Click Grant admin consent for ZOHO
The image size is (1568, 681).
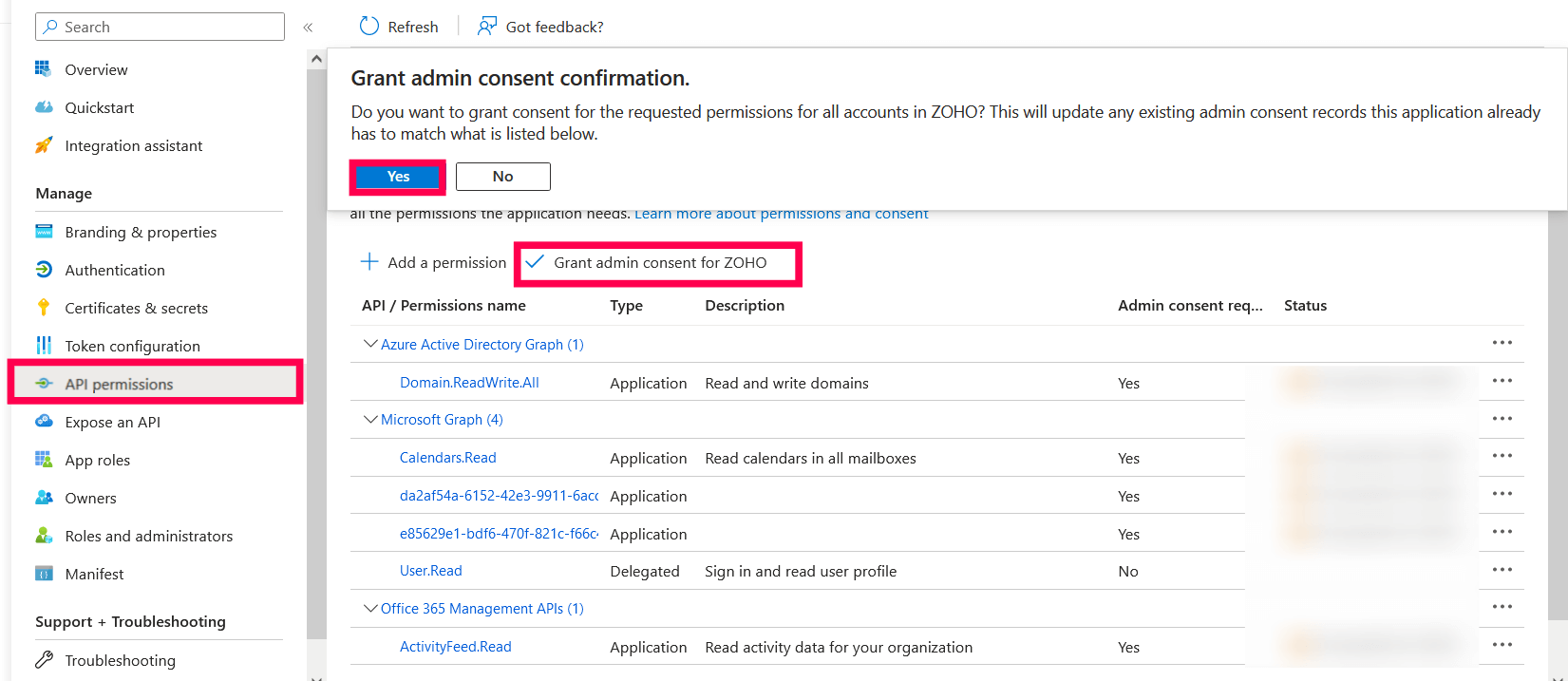[659, 263]
